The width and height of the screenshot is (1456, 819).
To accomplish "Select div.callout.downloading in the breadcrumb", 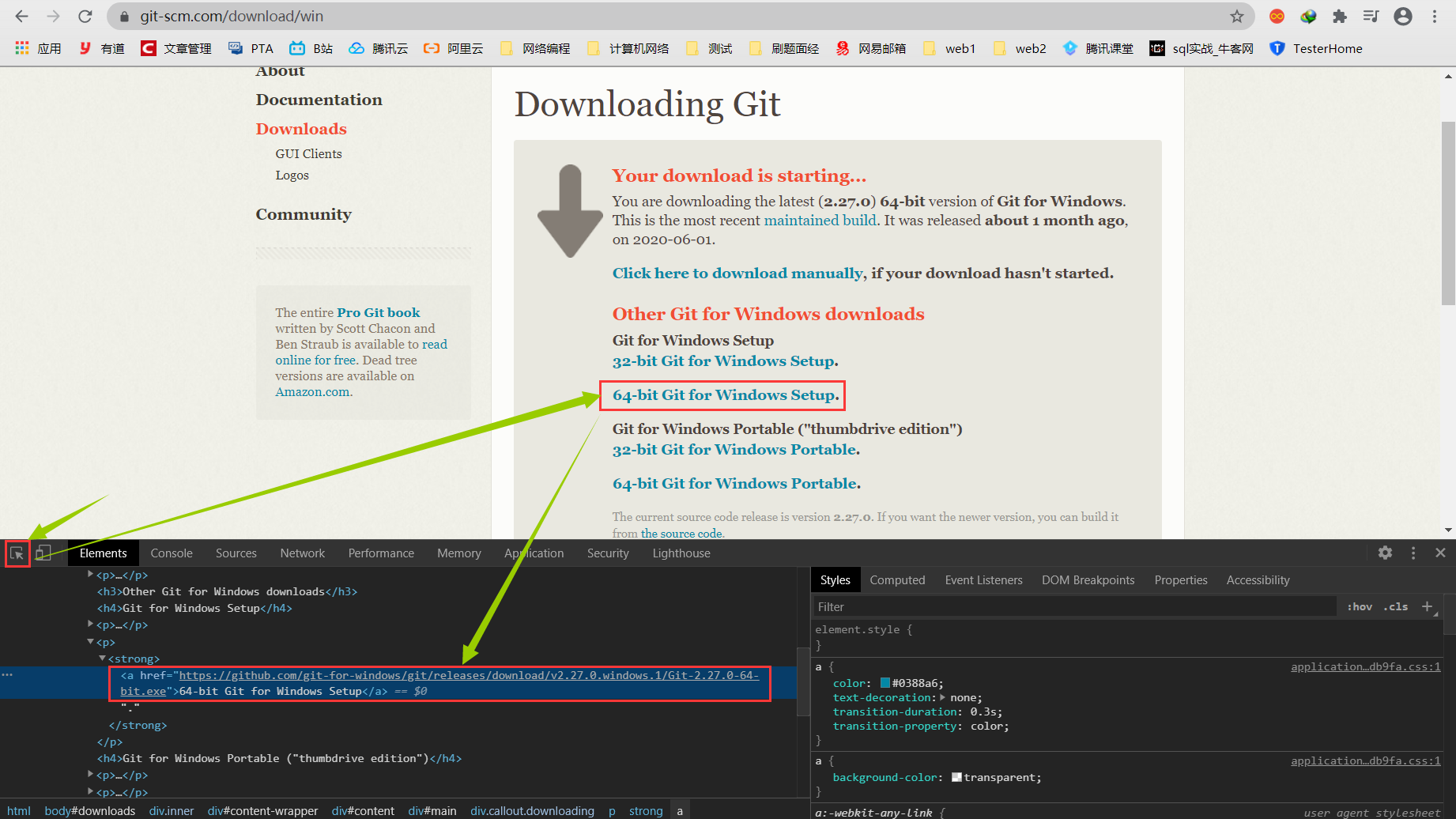I will (x=532, y=810).
